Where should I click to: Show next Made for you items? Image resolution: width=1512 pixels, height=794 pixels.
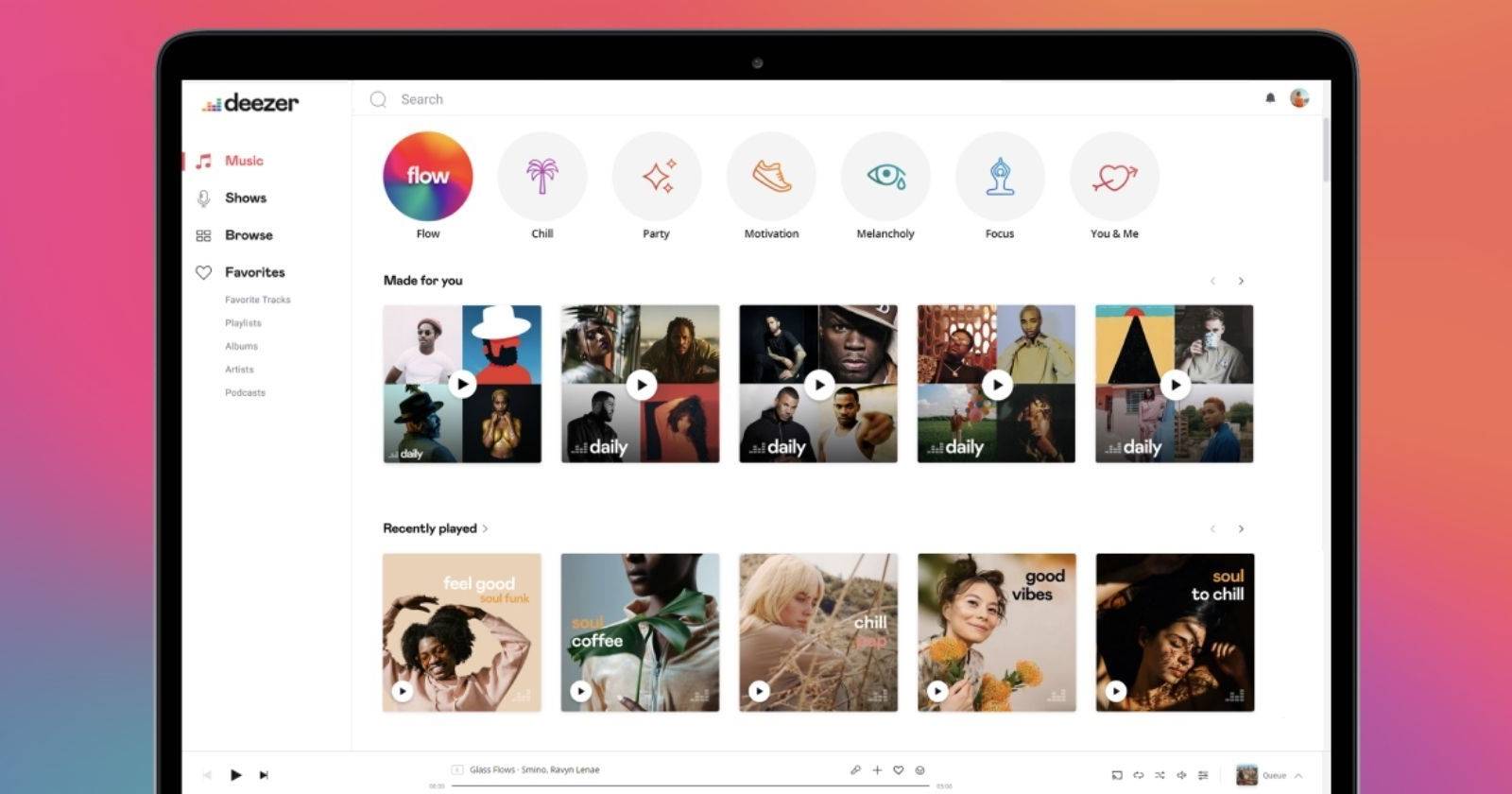(1241, 281)
